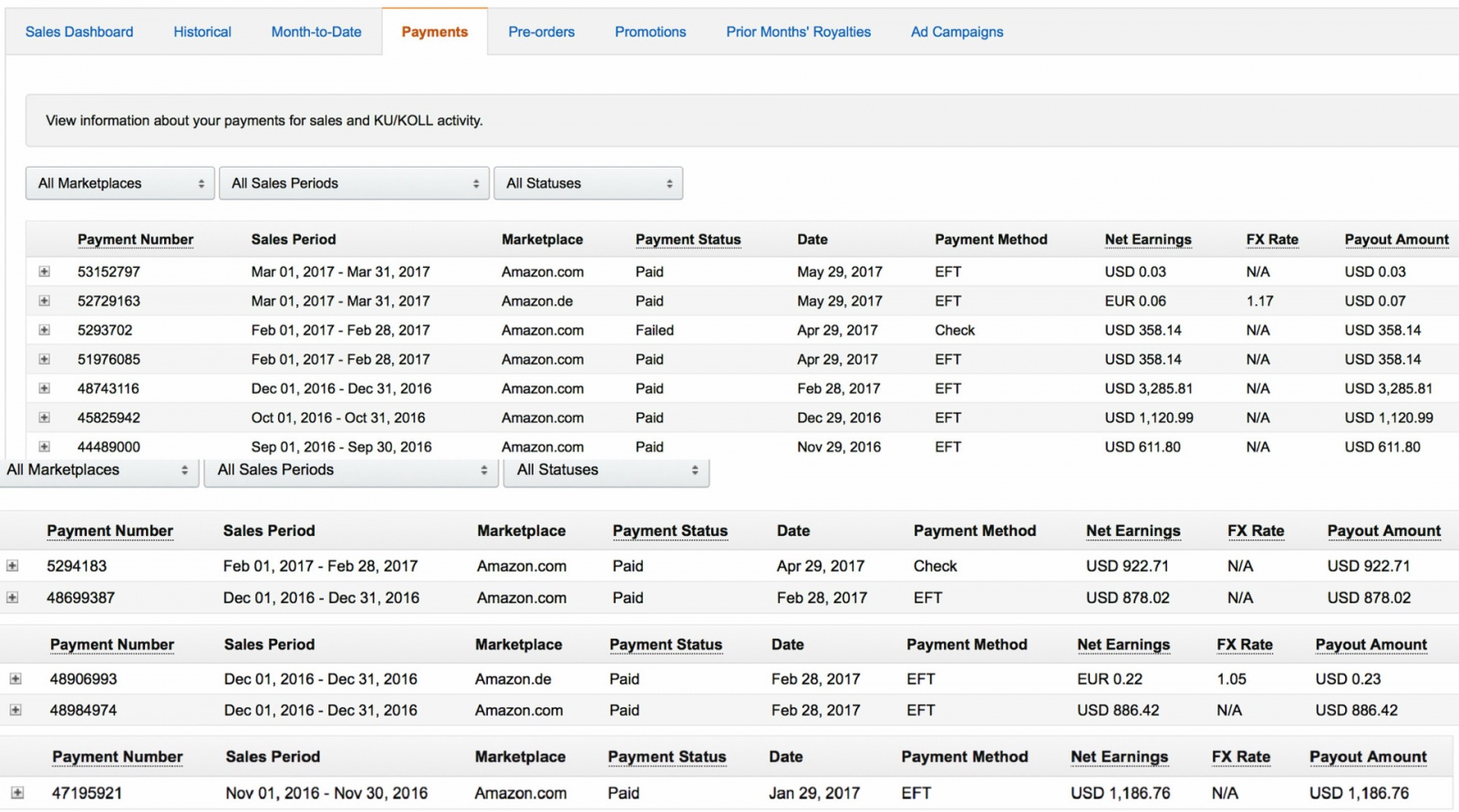Screen dimensions: 1459x812
Task: Click the plus icon beside payment 48984974
Action: (16, 710)
